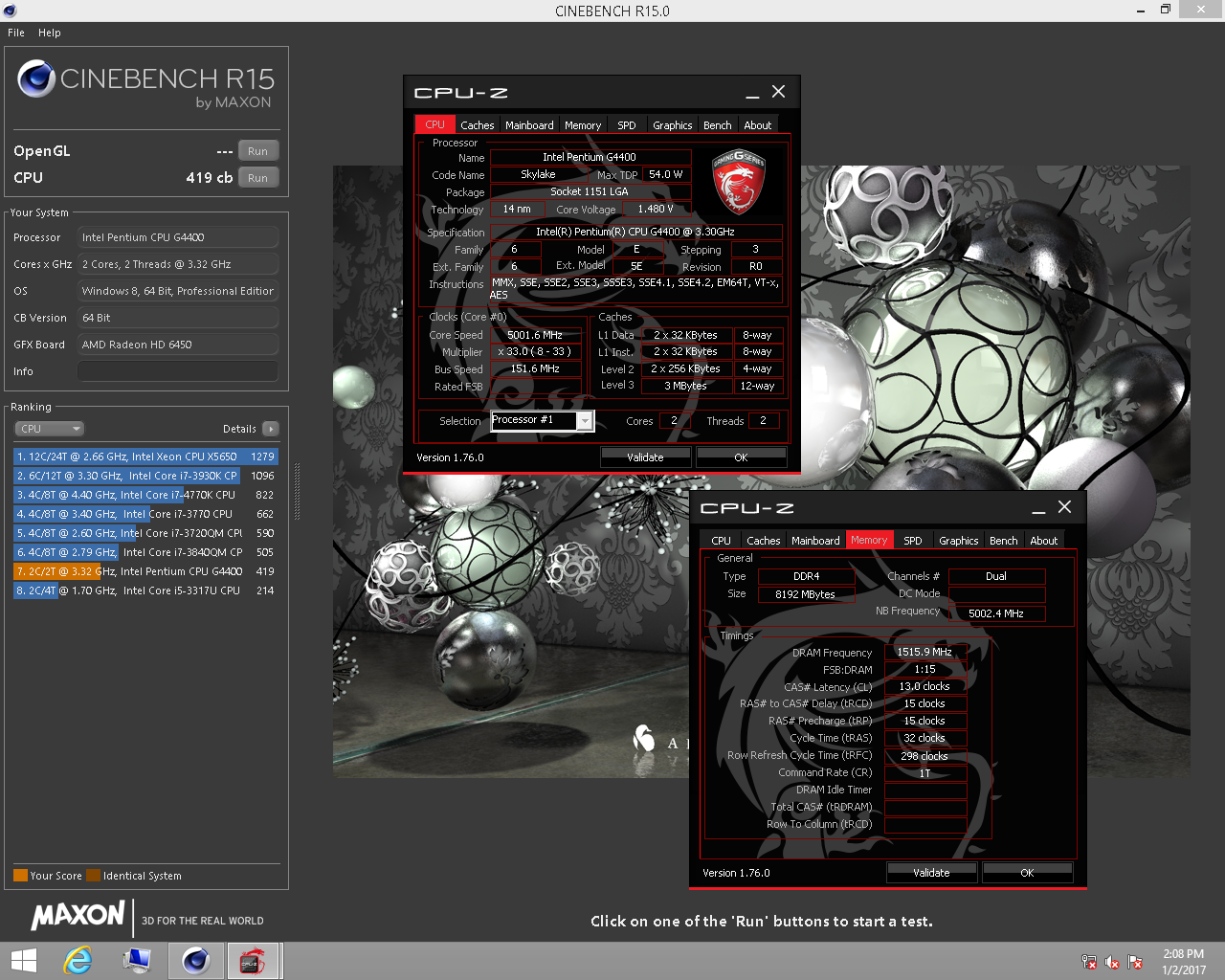Screen dimensions: 1225x980
Task: Open SPD tab in lower CPU-Z window
Action: pos(913,541)
